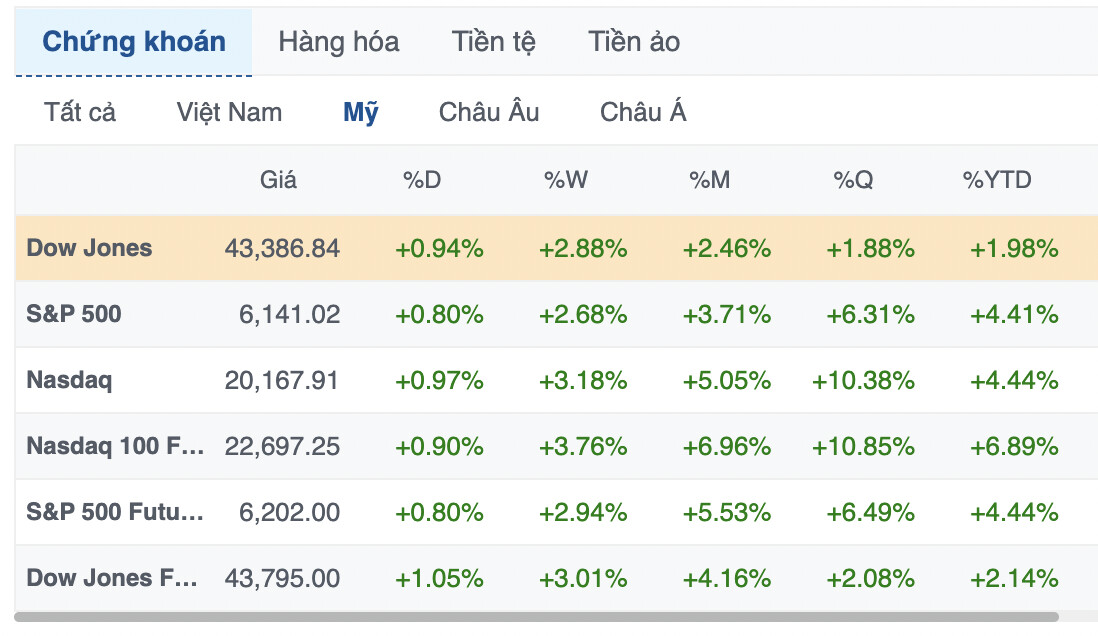Select the Mỹ region filter

coord(361,112)
